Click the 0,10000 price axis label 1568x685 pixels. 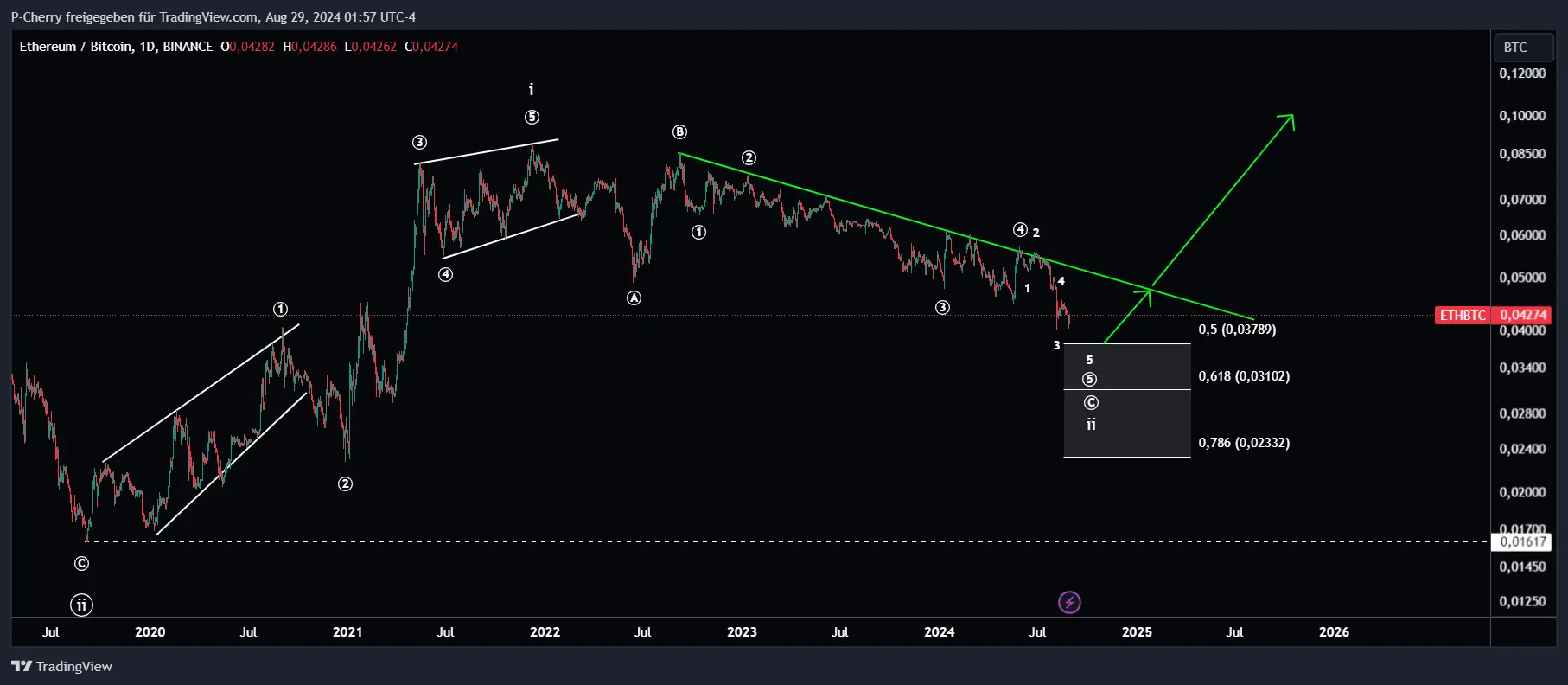click(1522, 116)
